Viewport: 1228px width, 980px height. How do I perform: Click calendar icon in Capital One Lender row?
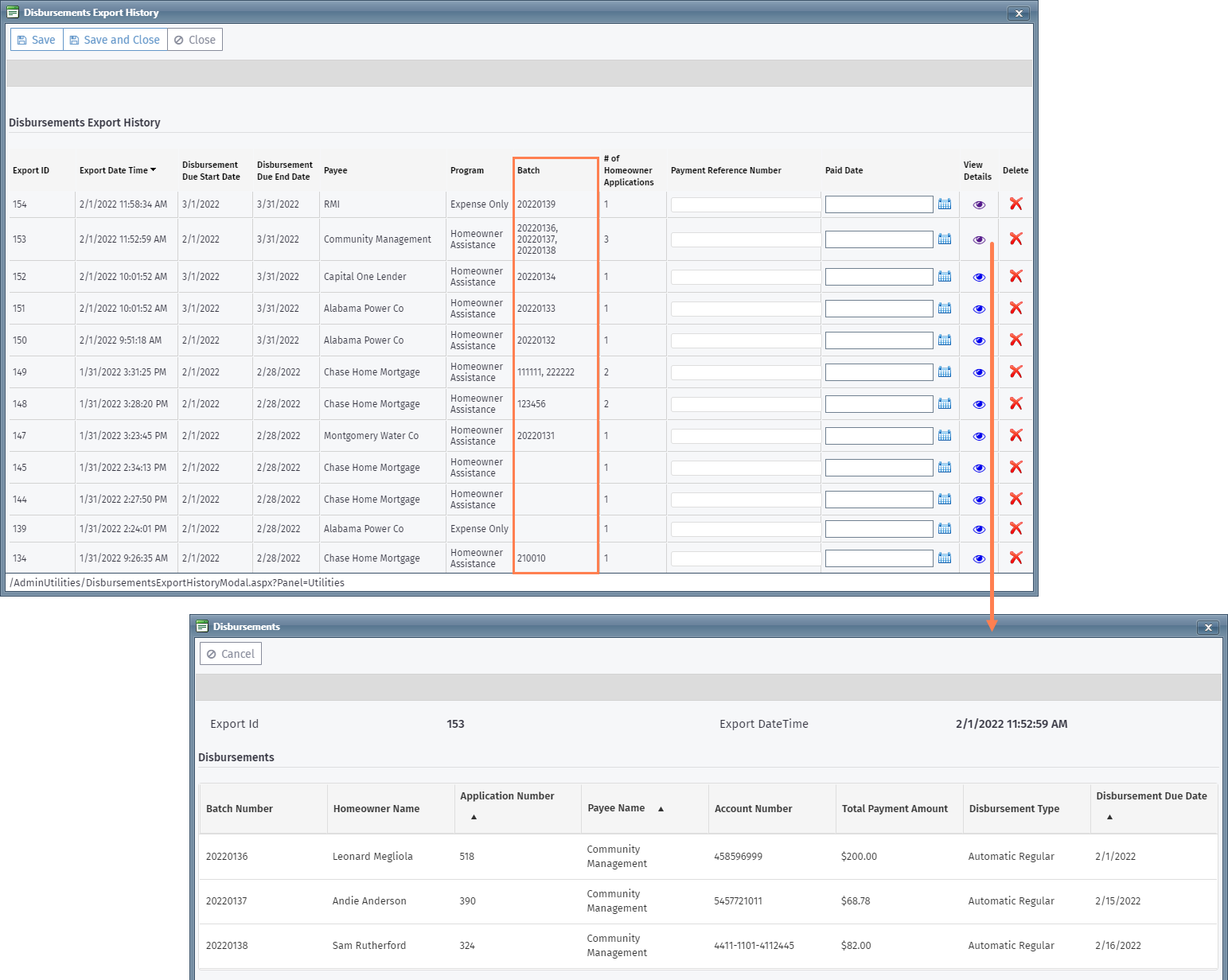click(945, 277)
